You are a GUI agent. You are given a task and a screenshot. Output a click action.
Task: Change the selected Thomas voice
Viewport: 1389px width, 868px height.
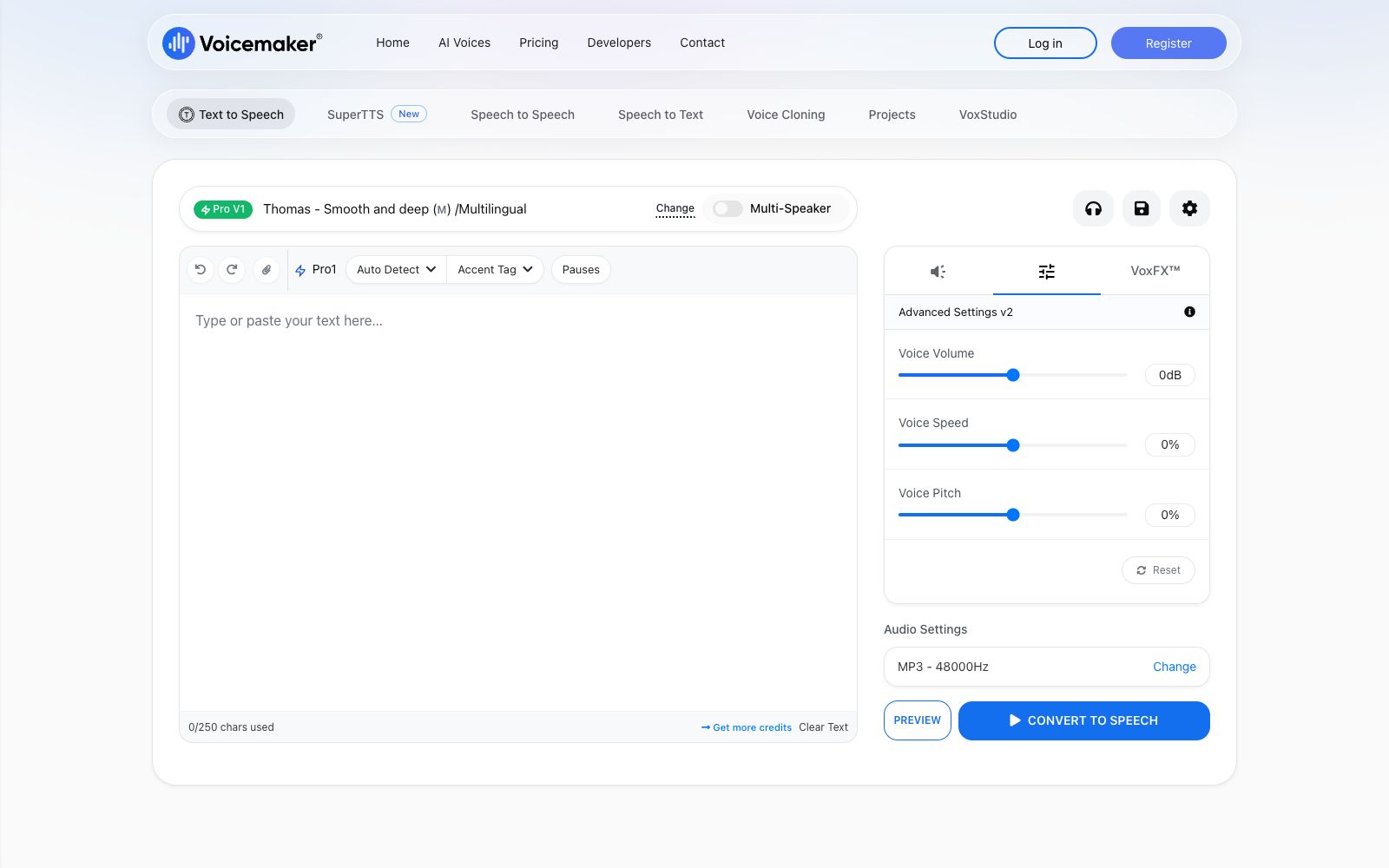tap(675, 208)
